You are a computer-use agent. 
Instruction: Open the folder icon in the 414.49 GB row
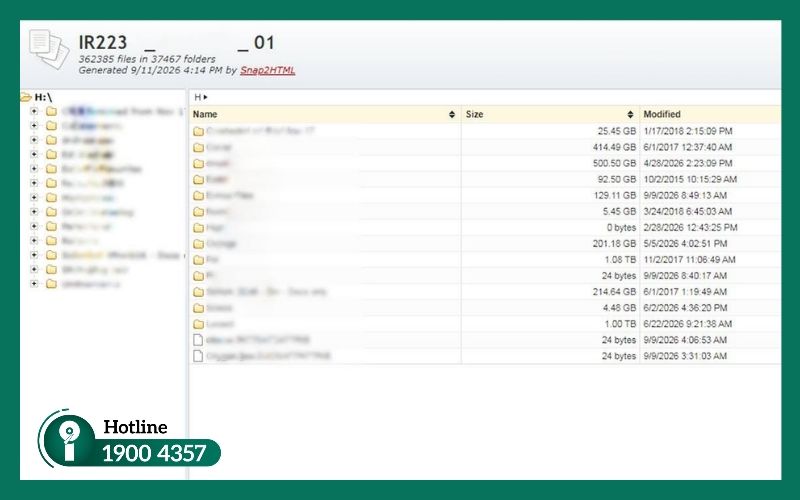pos(198,147)
